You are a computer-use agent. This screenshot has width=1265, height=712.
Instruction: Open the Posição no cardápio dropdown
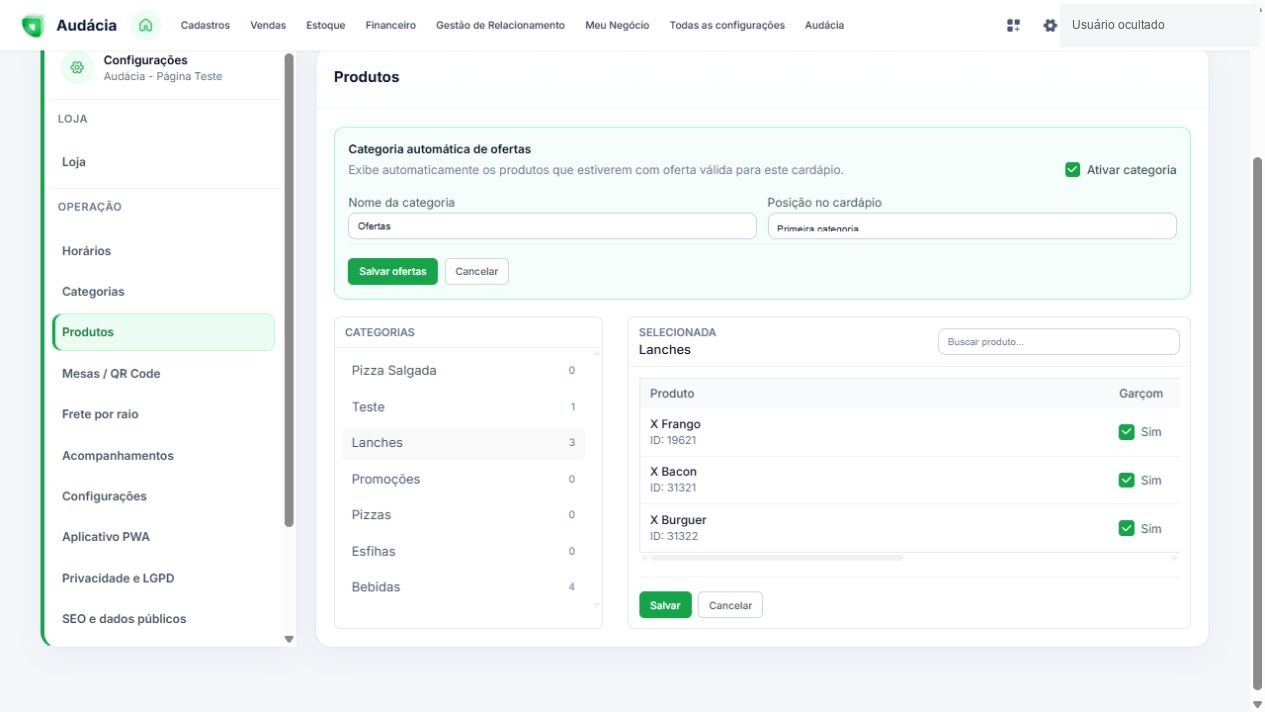coord(972,226)
